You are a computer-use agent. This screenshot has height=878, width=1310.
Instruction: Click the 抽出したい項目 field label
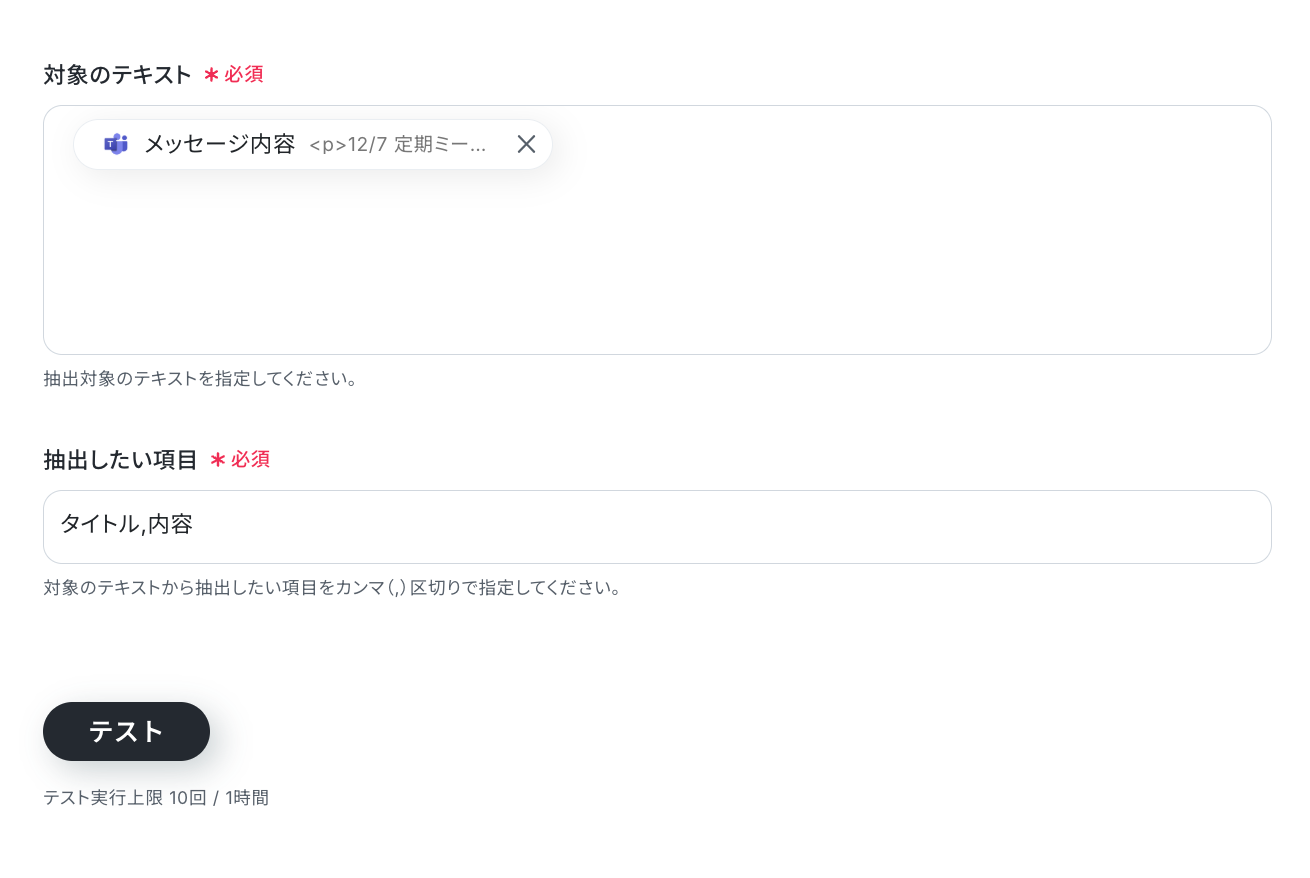click(121, 460)
